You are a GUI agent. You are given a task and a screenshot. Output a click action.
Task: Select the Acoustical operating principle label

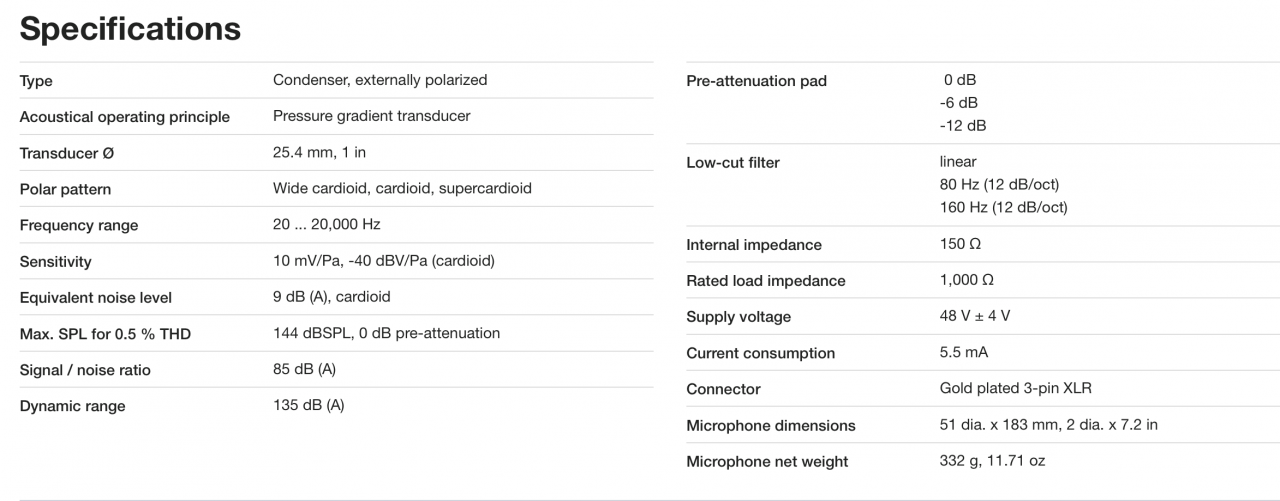pyautogui.click(x=124, y=117)
